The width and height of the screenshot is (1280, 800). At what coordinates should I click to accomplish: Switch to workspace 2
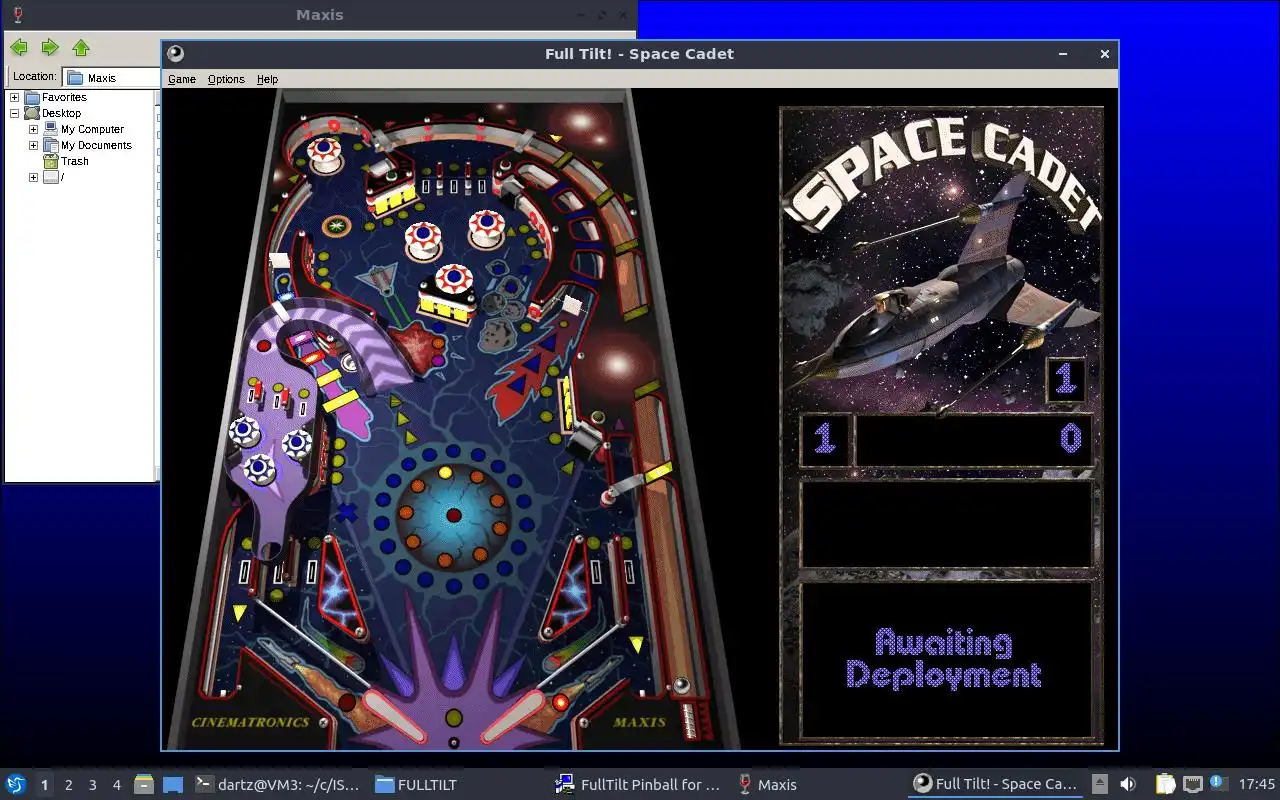coord(68,785)
